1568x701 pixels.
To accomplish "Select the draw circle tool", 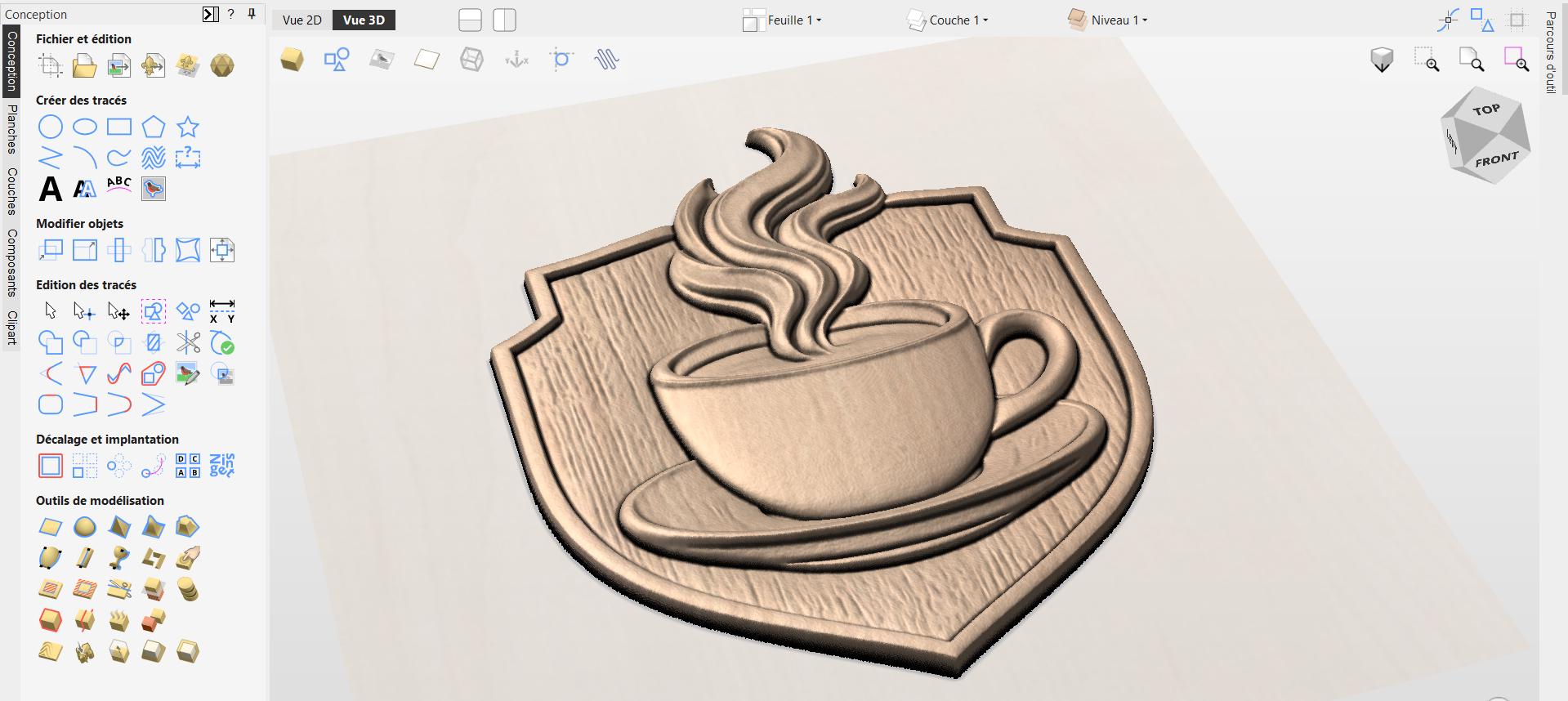I will 51,127.
